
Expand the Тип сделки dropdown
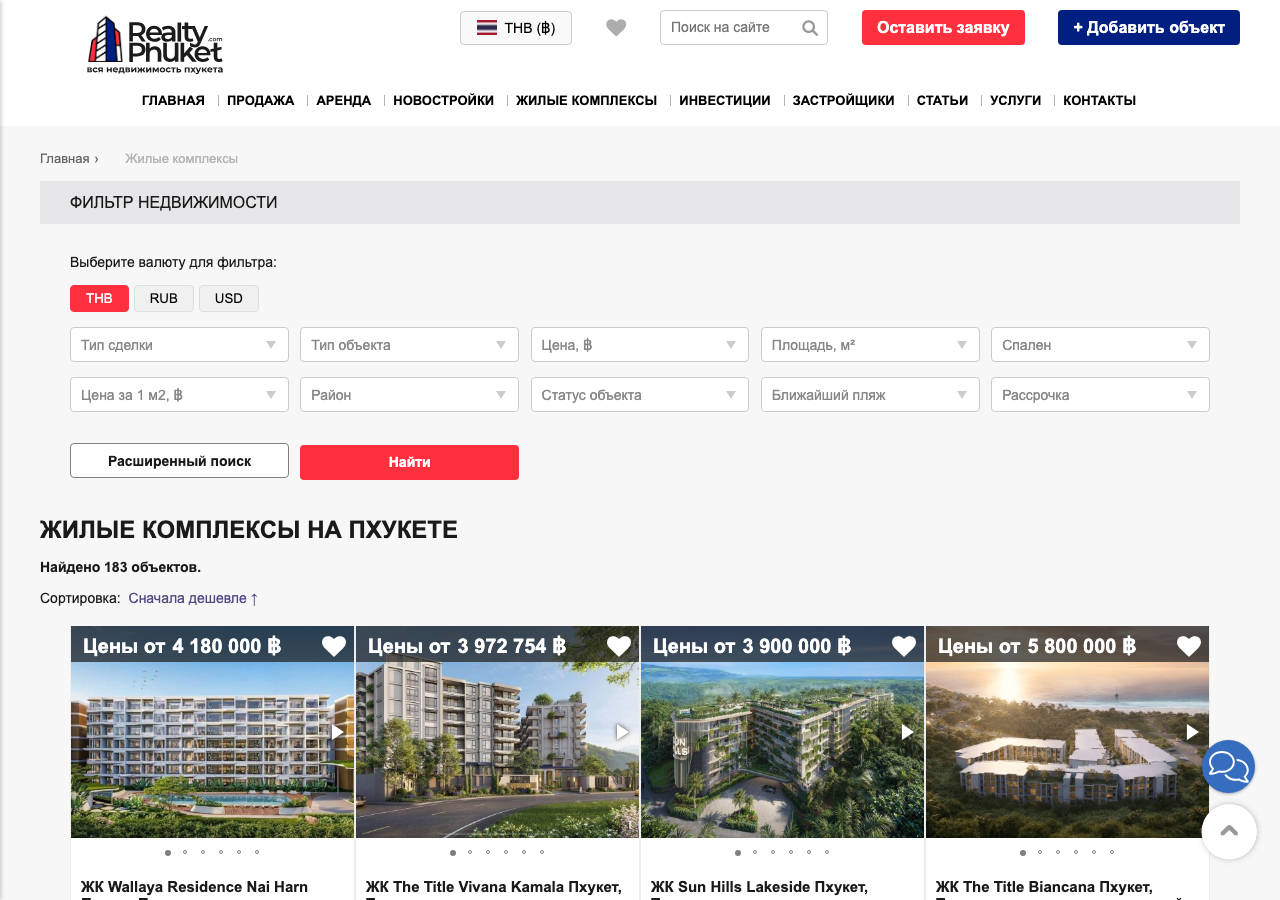click(x=179, y=345)
